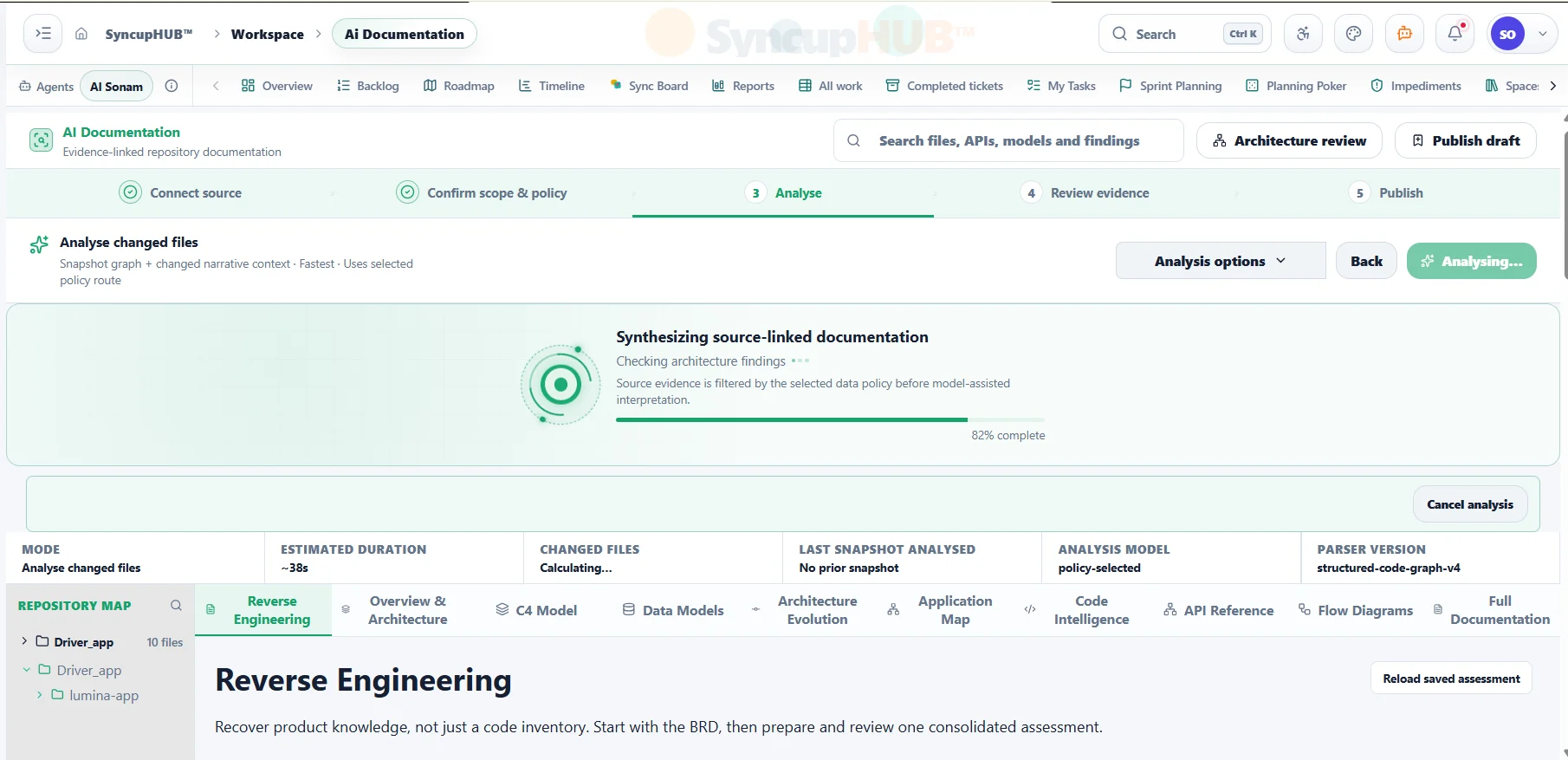The width and height of the screenshot is (1568, 760).
Task: Switch to Architecture Evolution tab
Action: 805,610
